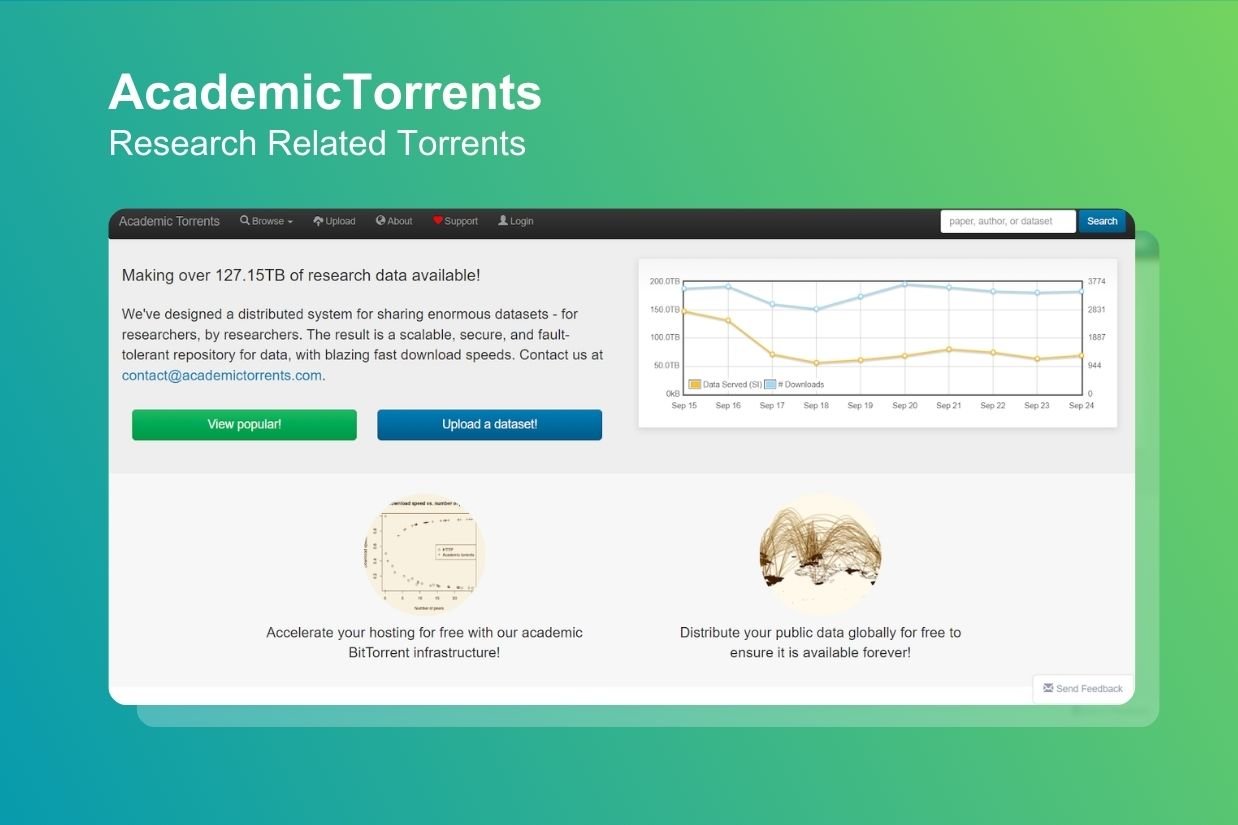
Task: Click the user icon beside Login
Action: 503,221
